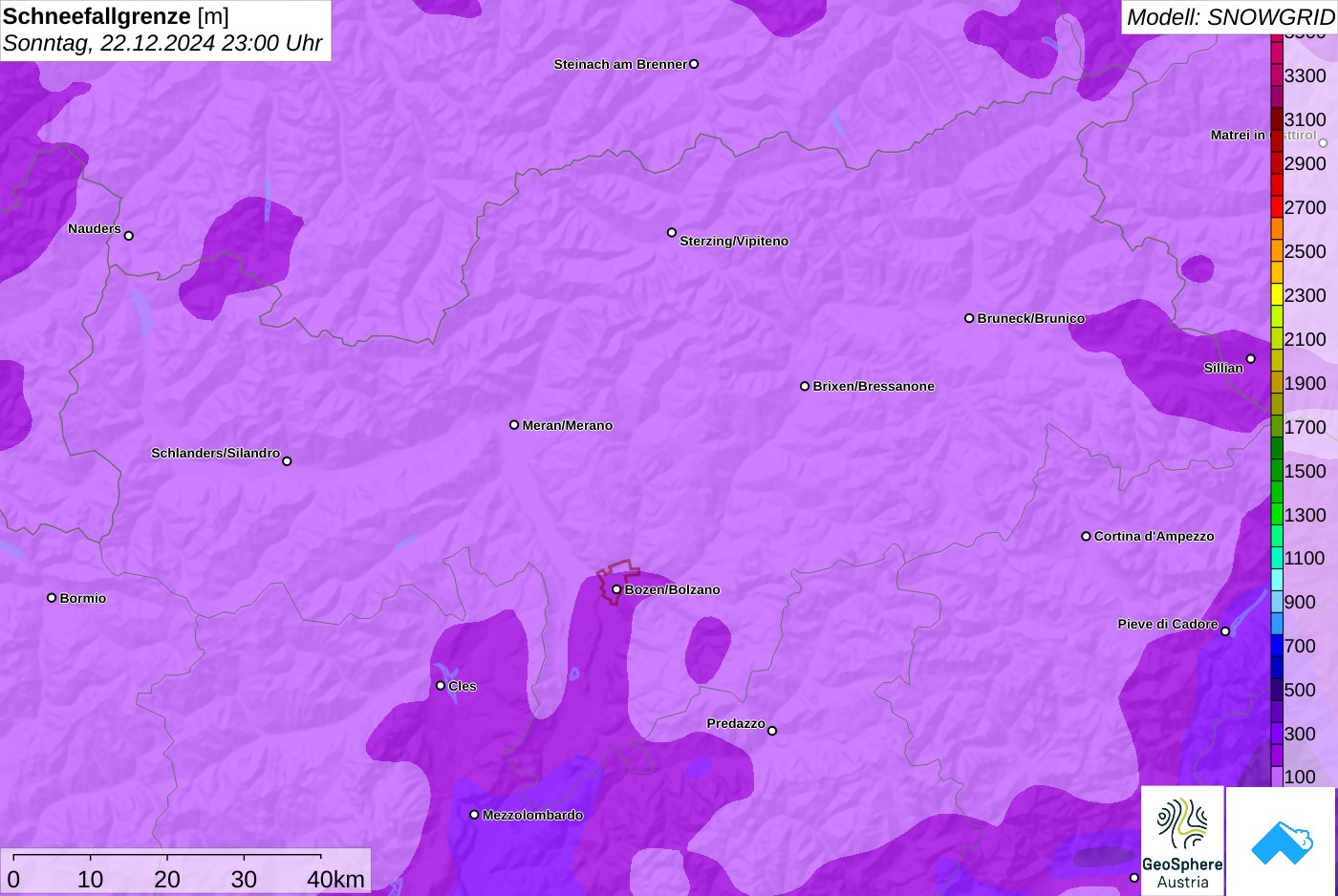Click the green 1500 legend color
The height and width of the screenshot is (896, 1338).
coord(1277,470)
